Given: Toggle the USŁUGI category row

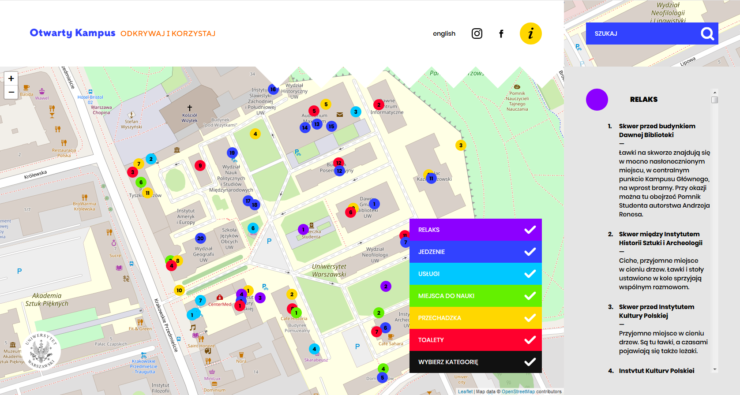Looking at the screenshot, I should click(475, 274).
